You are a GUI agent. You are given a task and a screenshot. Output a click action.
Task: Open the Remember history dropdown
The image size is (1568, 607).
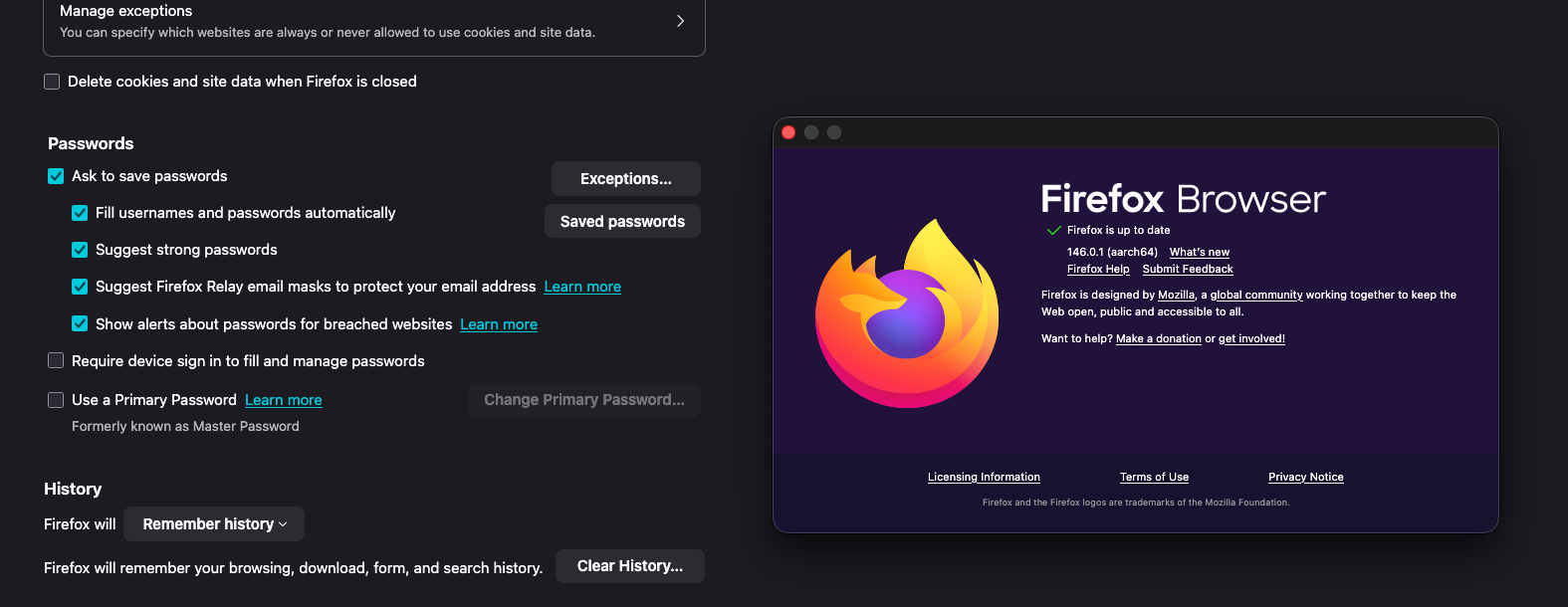pos(214,524)
